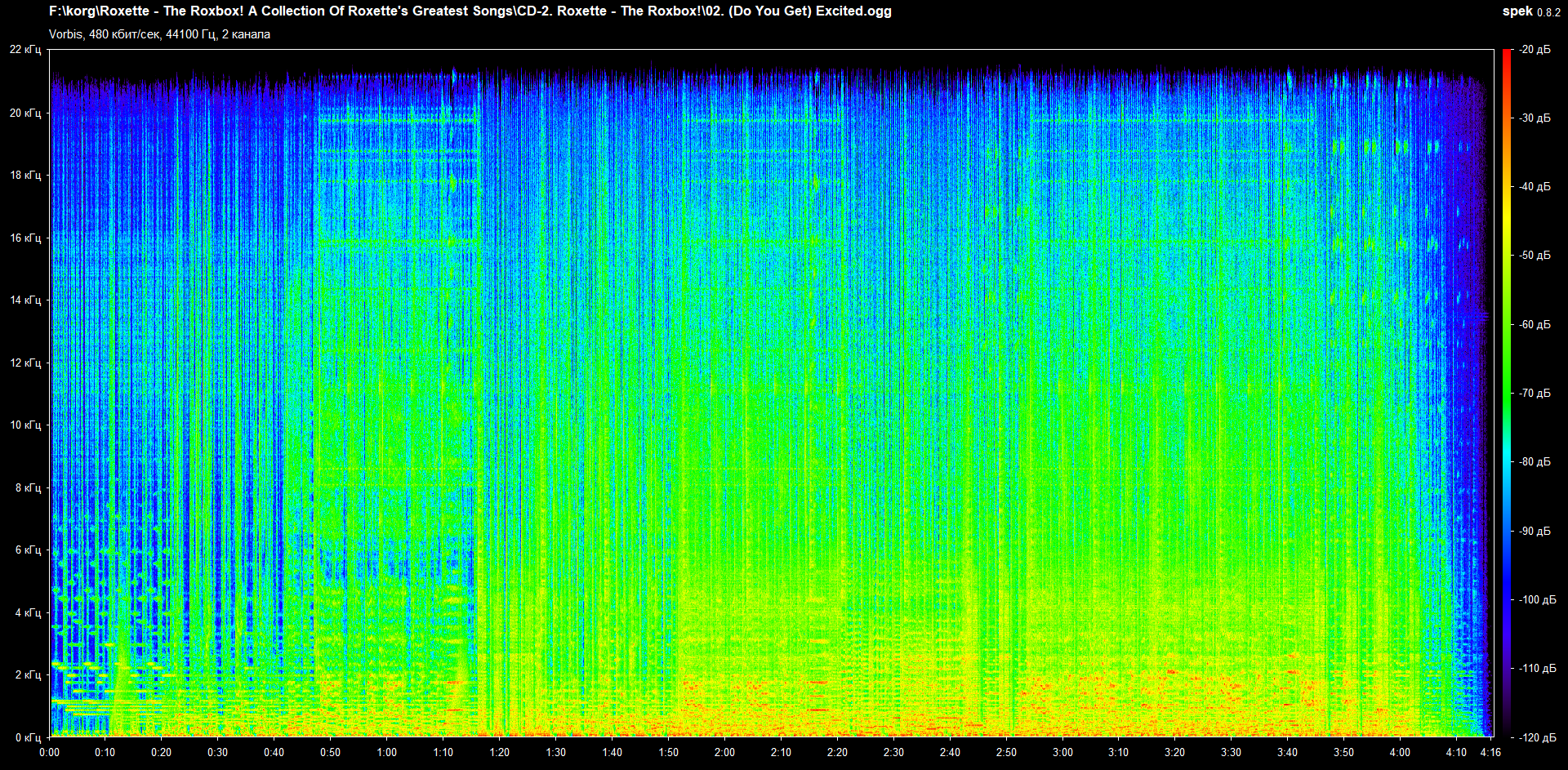This screenshot has height=770, width=1568.
Task: Click the file path title text
Action: point(470,11)
